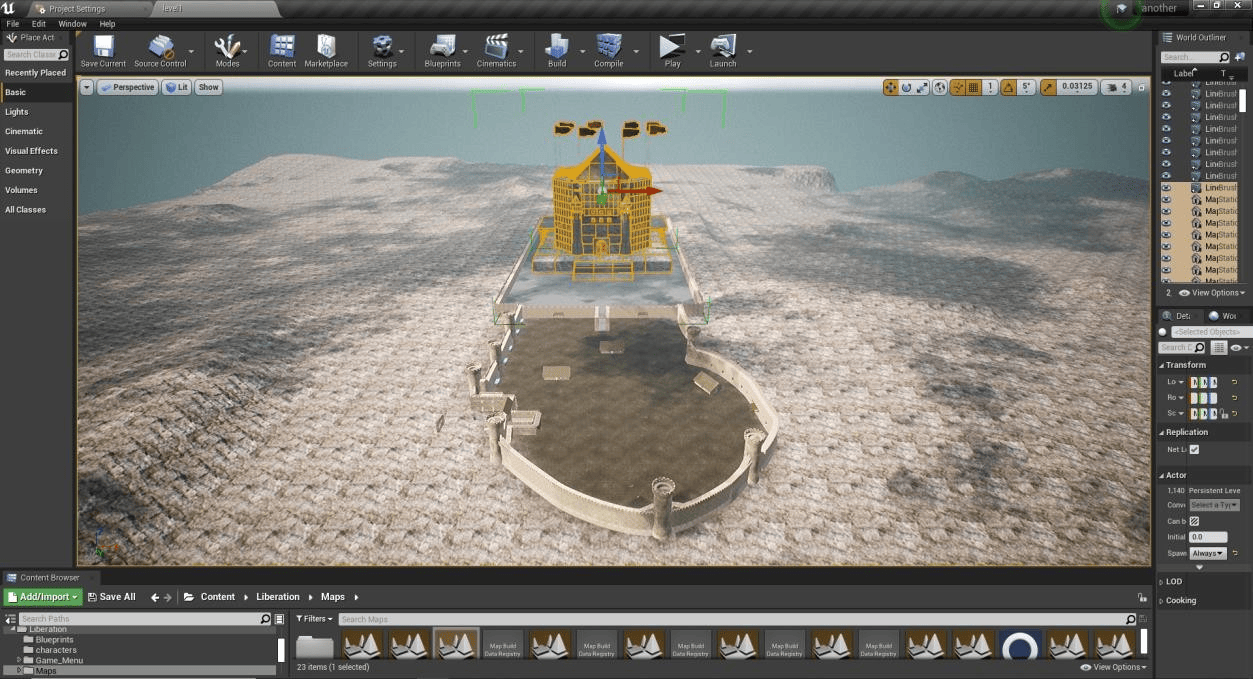Open the Help menu

pyautogui.click(x=107, y=23)
